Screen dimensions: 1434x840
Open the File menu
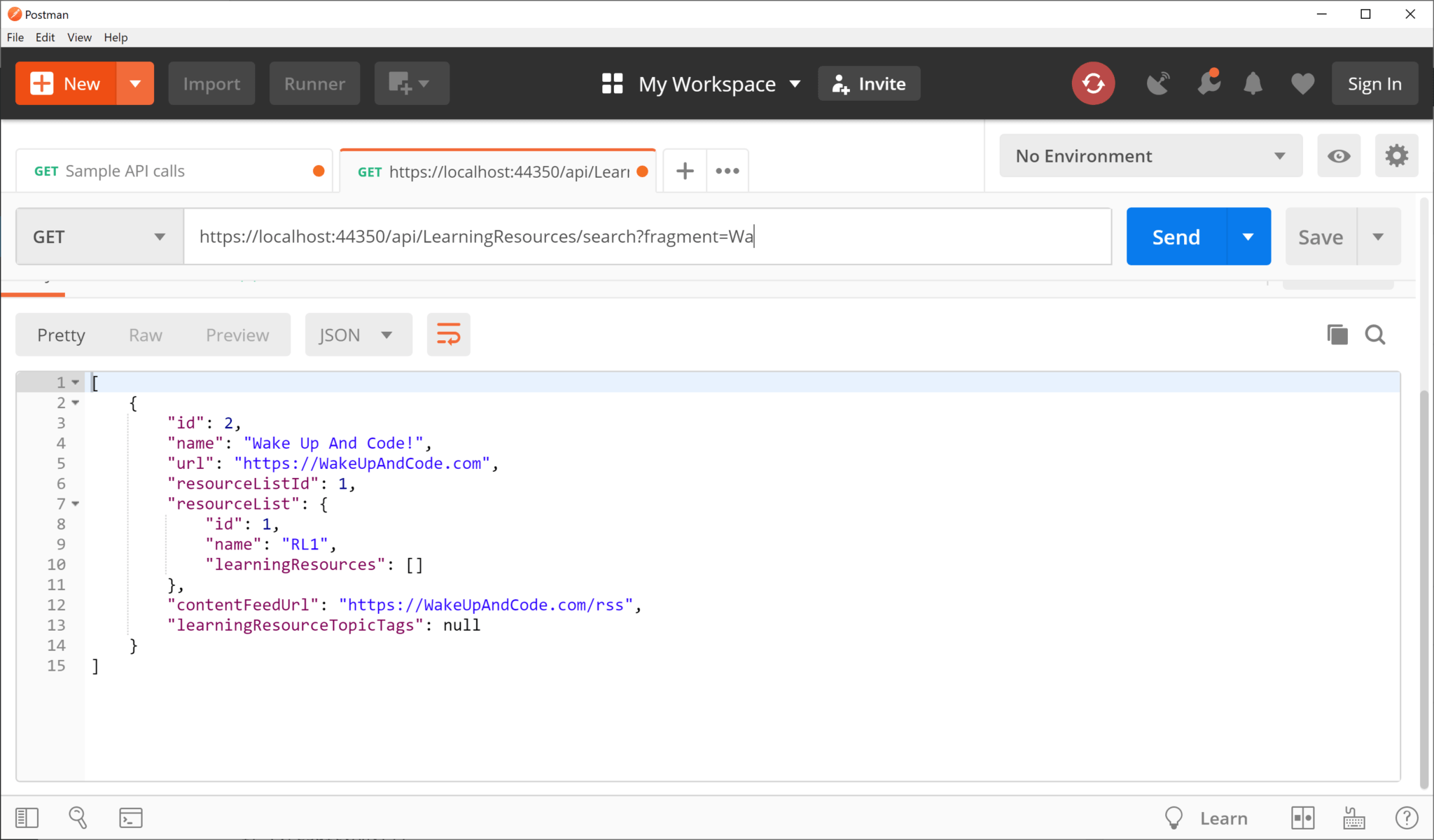tap(15, 37)
